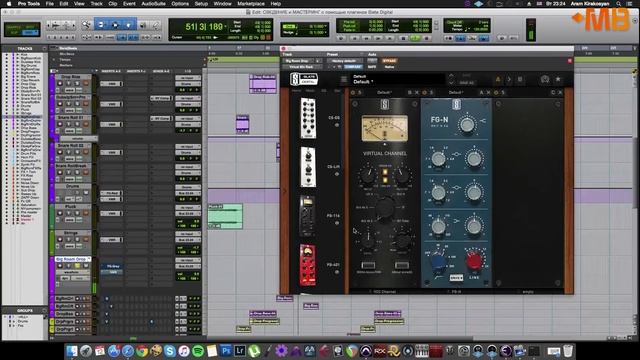
Task: Toggle the FG-N module Drive button
Action: (x=456, y=278)
